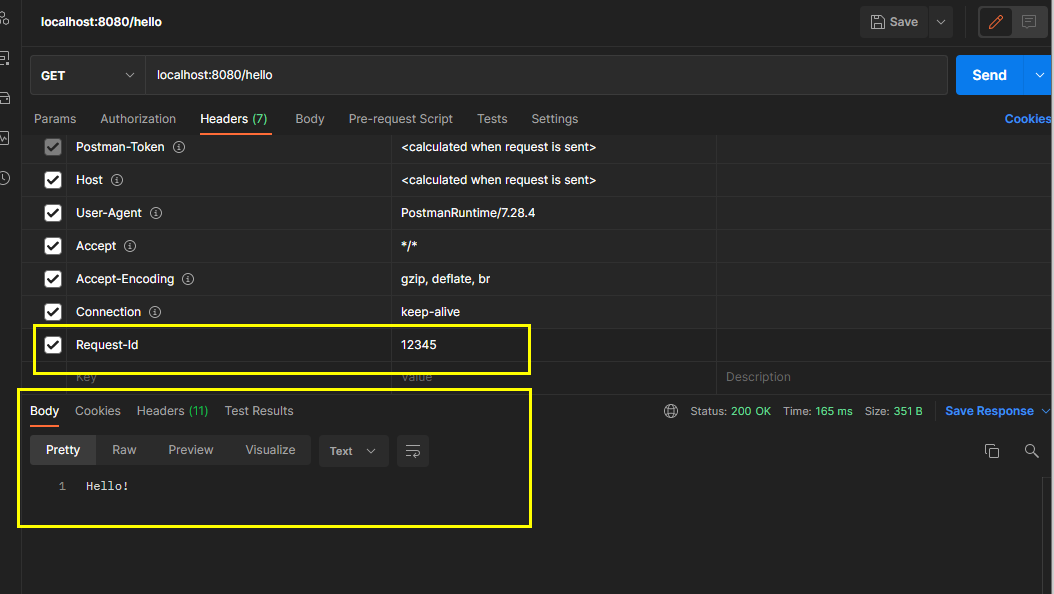Switch to the Authorization tab

click(x=138, y=119)
